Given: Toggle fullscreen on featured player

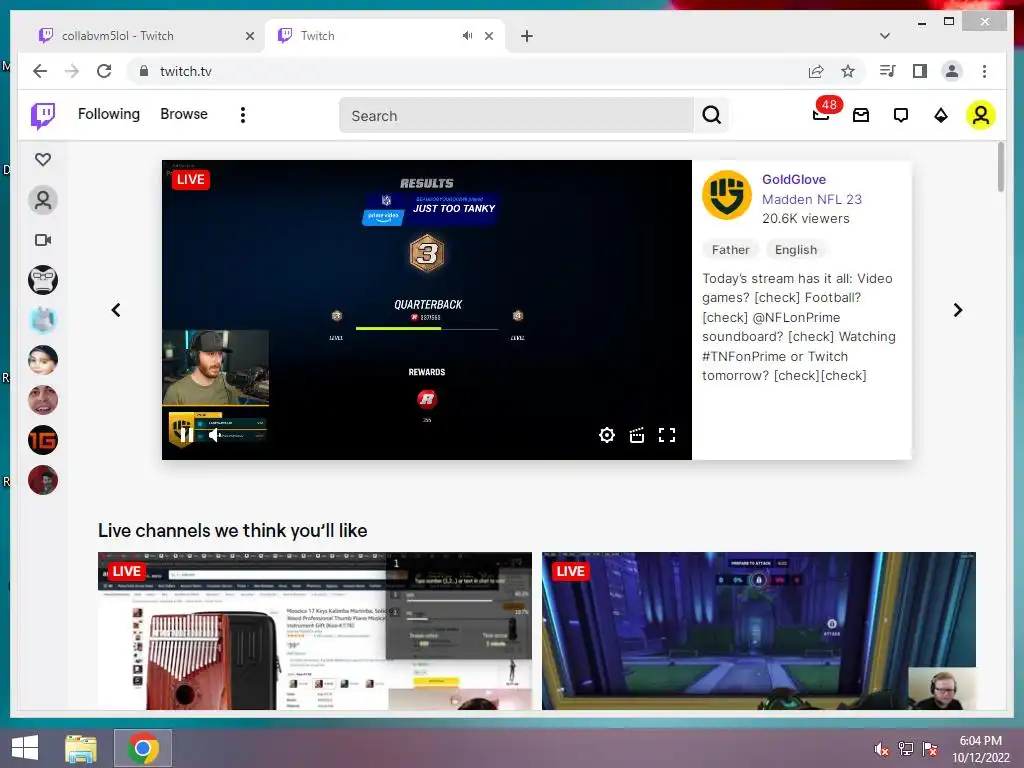Looking at the screenshot, I should click(x=667, y=435).
